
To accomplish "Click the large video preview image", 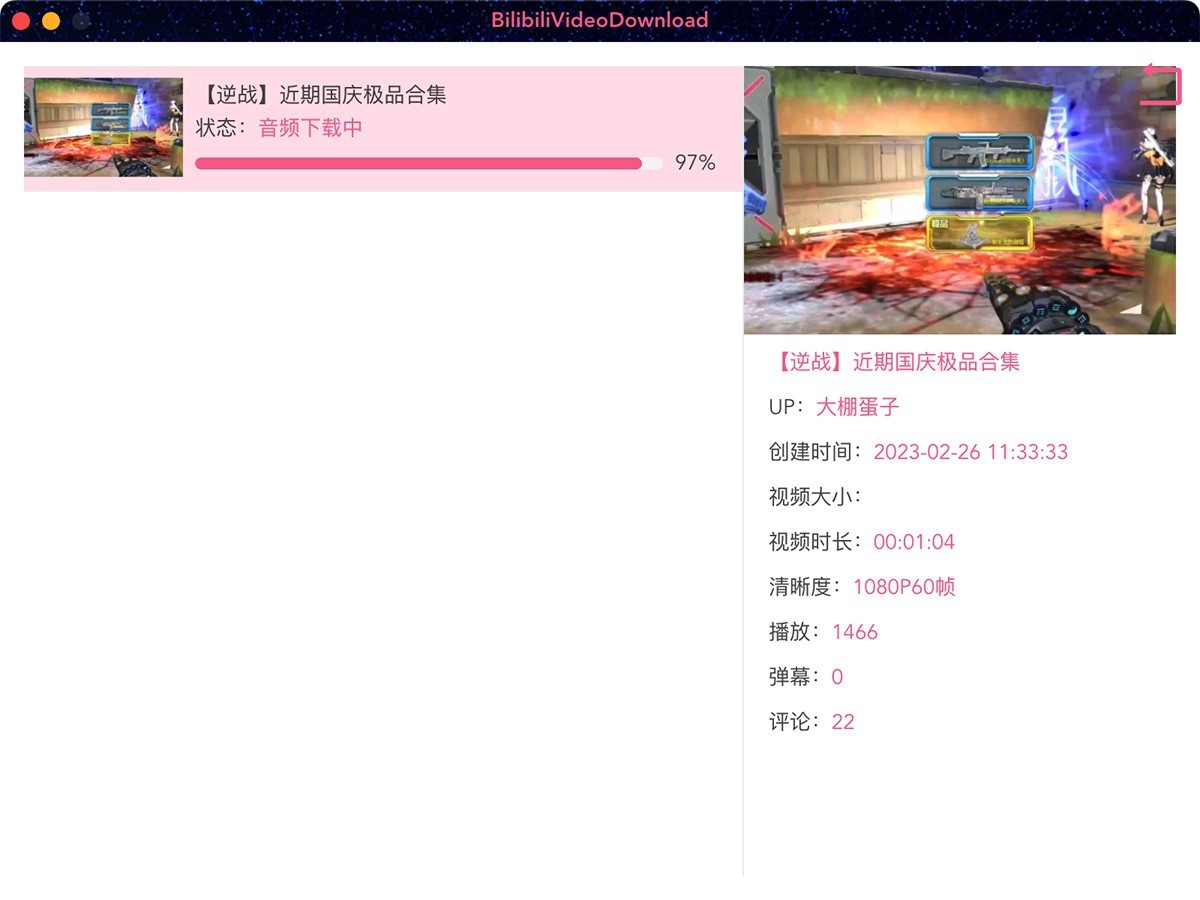I will pos(960,200).
